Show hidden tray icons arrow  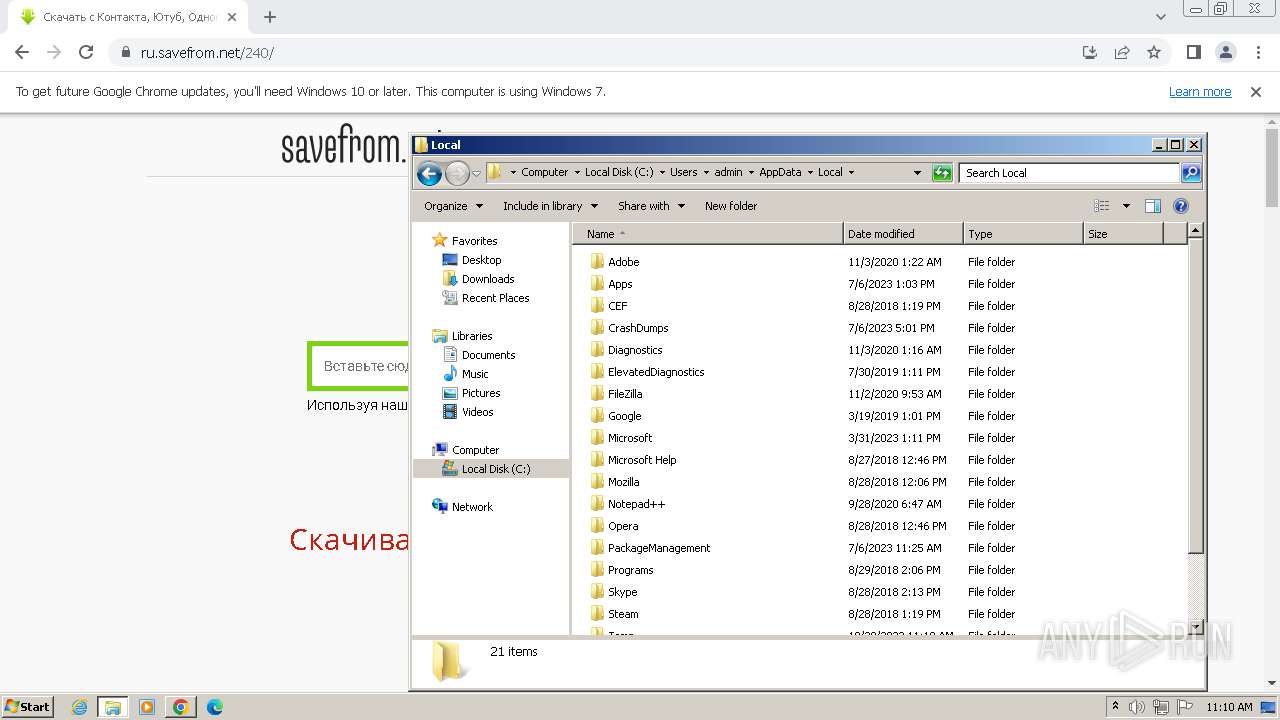pos(1115,707)
